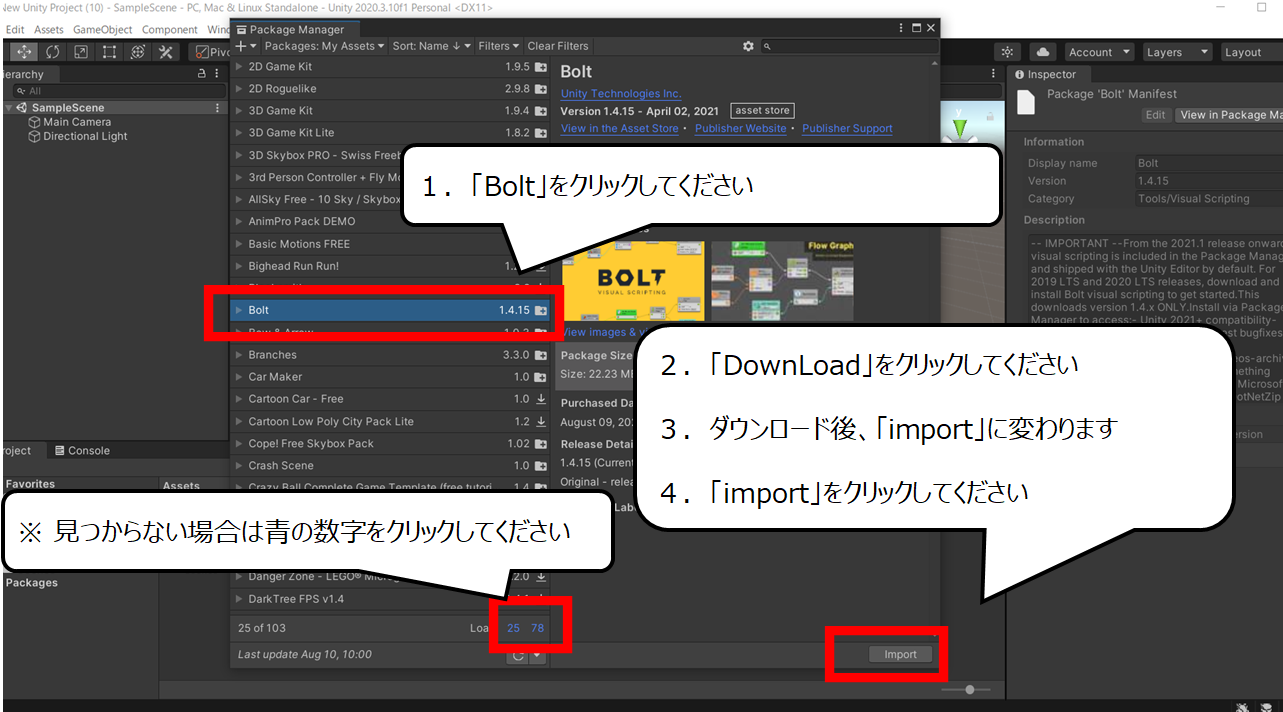Screen dimensions: 1283x712
Task: Click the download icon beside Car Maker
Action: 541,377
